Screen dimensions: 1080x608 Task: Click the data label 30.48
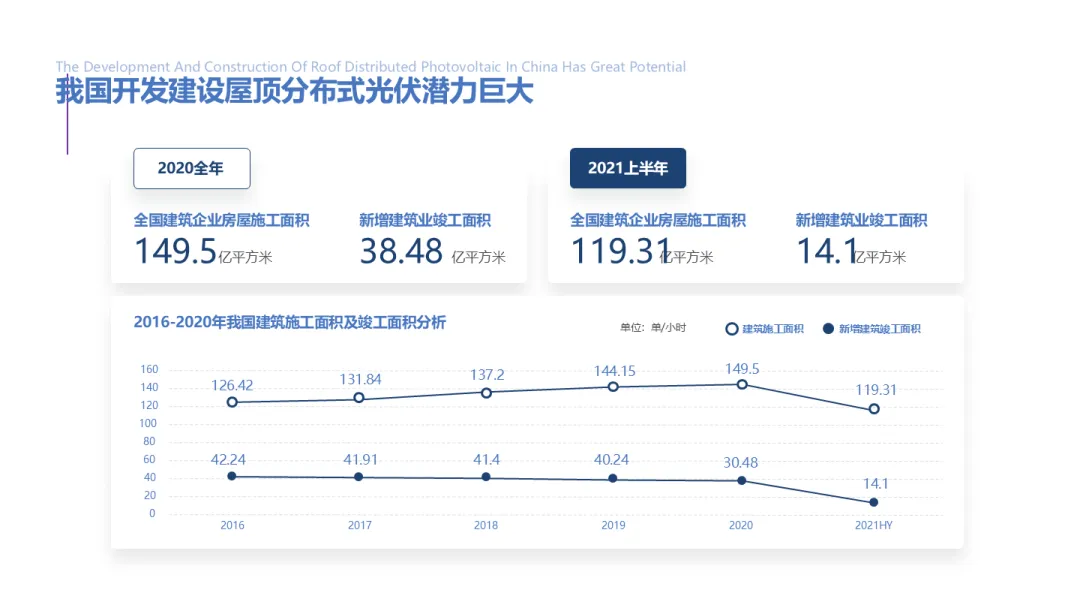tap(740, 463)
